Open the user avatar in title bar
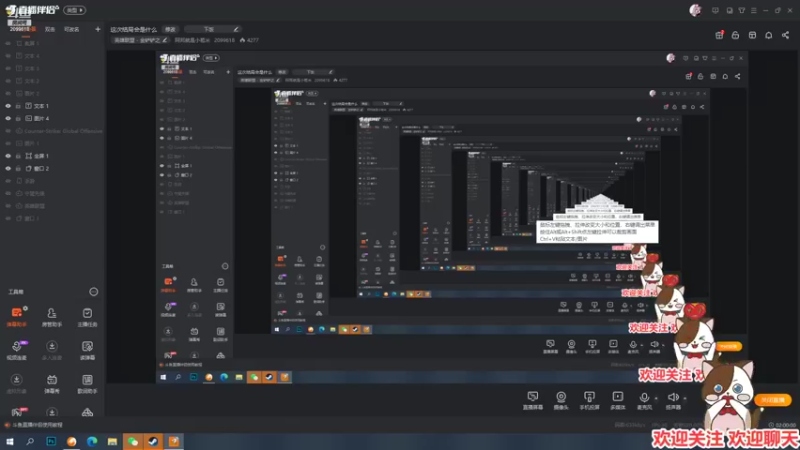800x450 pixels. tap(695, 10)
